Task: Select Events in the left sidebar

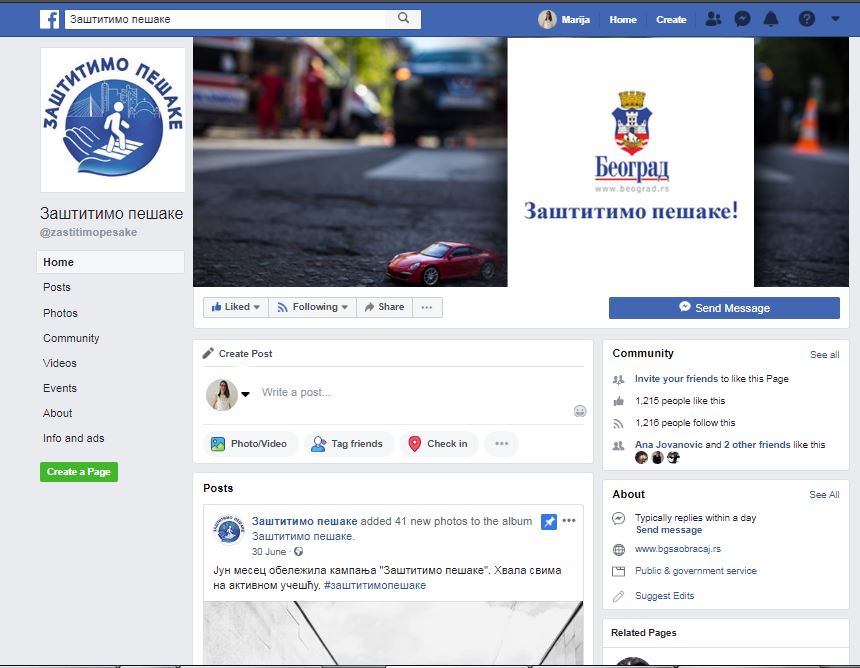Action: coord(60,388)
